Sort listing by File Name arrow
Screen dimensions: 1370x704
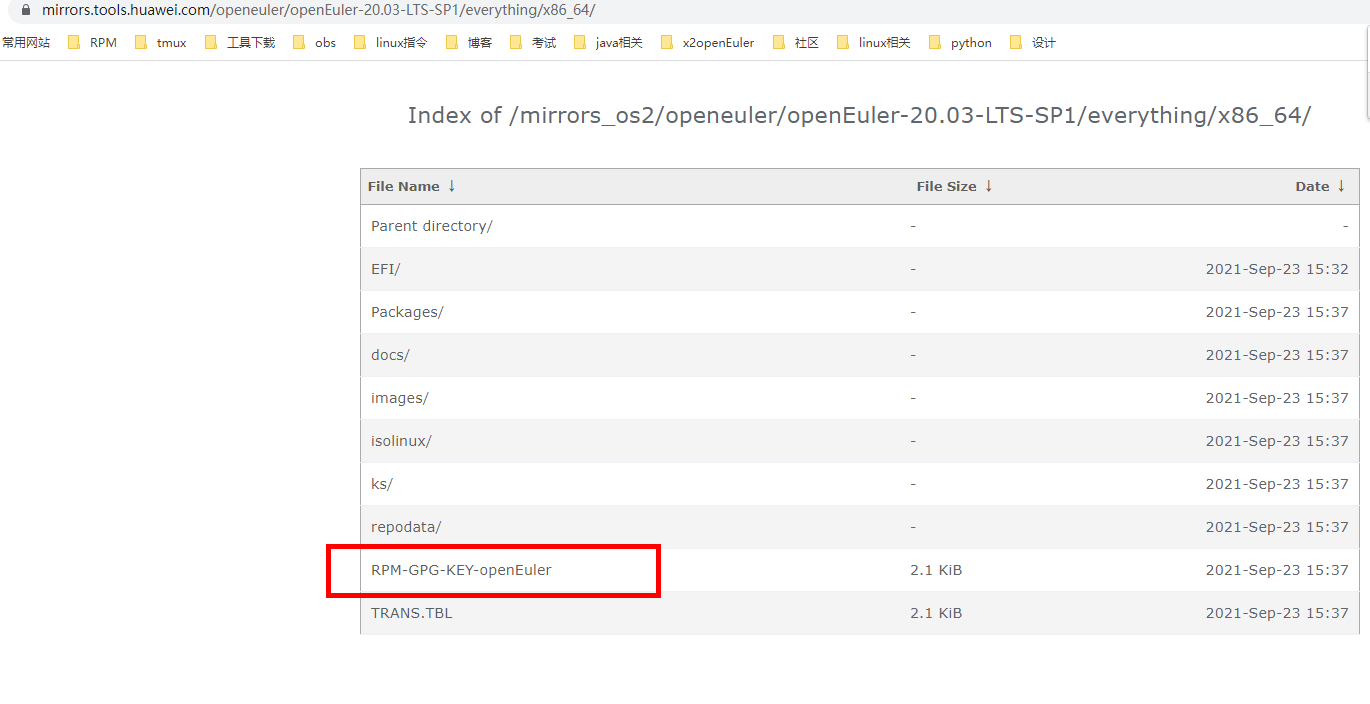(452, 186)
